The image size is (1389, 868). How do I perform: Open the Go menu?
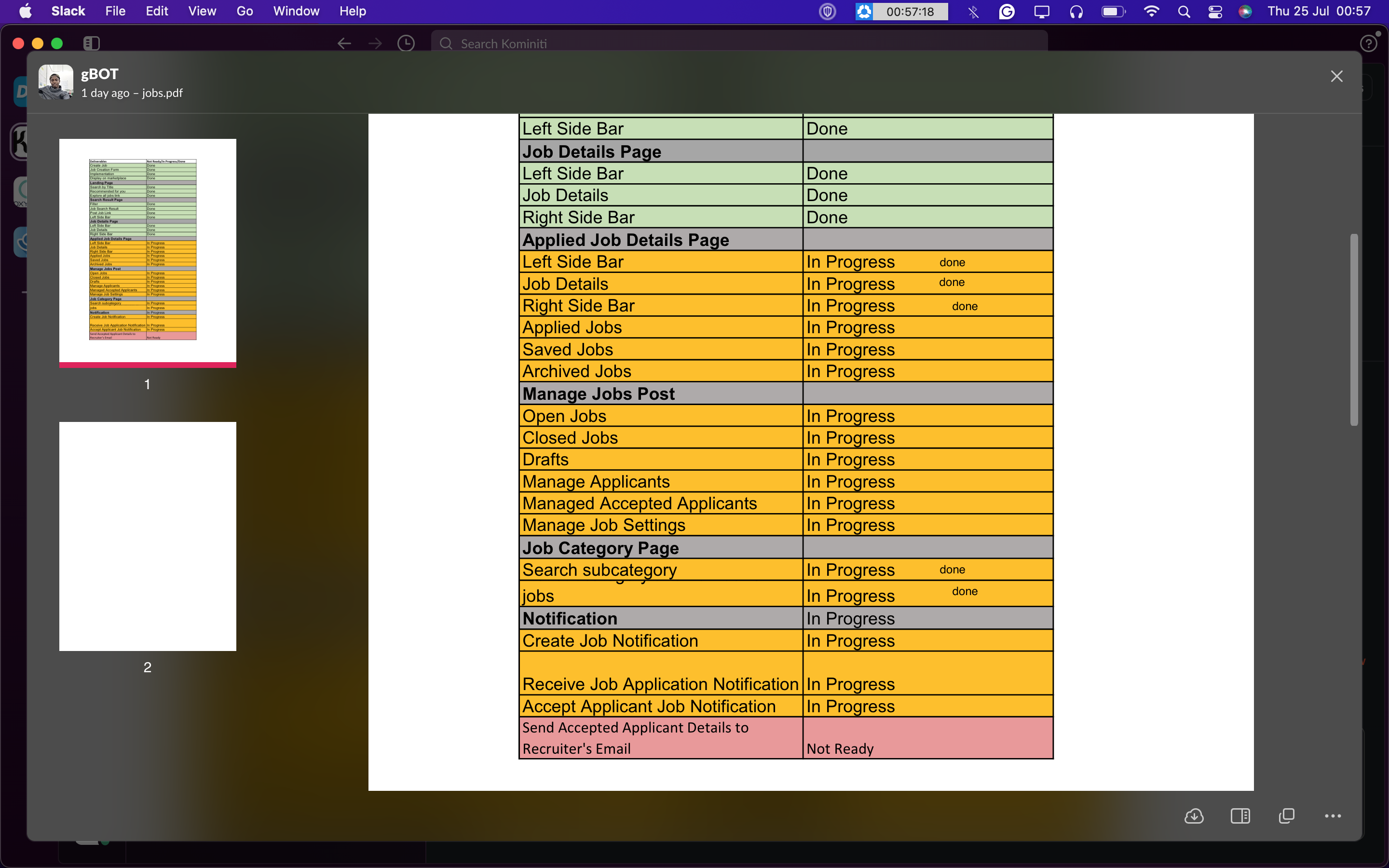pyautogui.click(x=245, y=11)
